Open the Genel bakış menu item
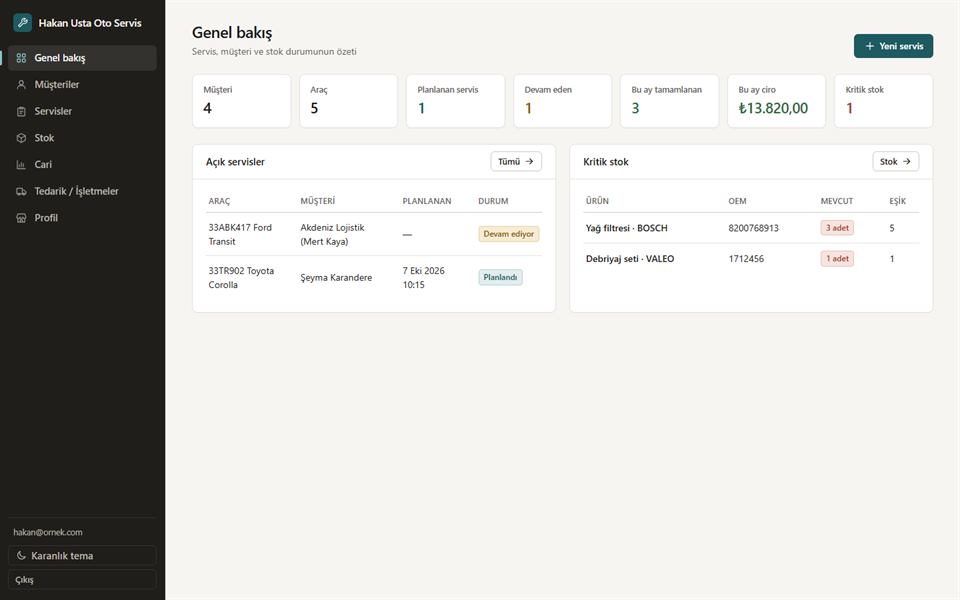Screen dimensions: 960x600 point(83,58)
